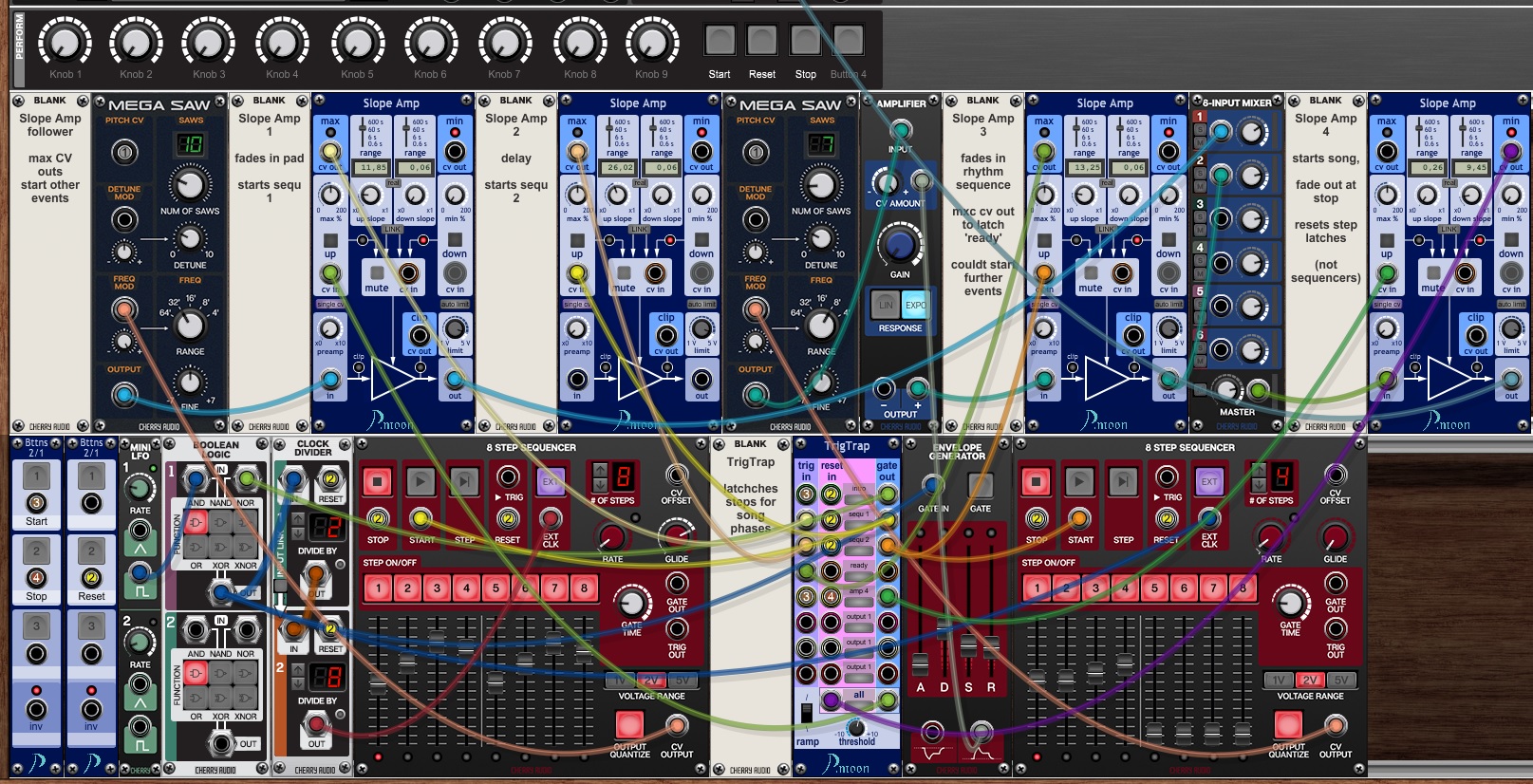Select the 5V voltage range on left sequencer

click(682, 681)
